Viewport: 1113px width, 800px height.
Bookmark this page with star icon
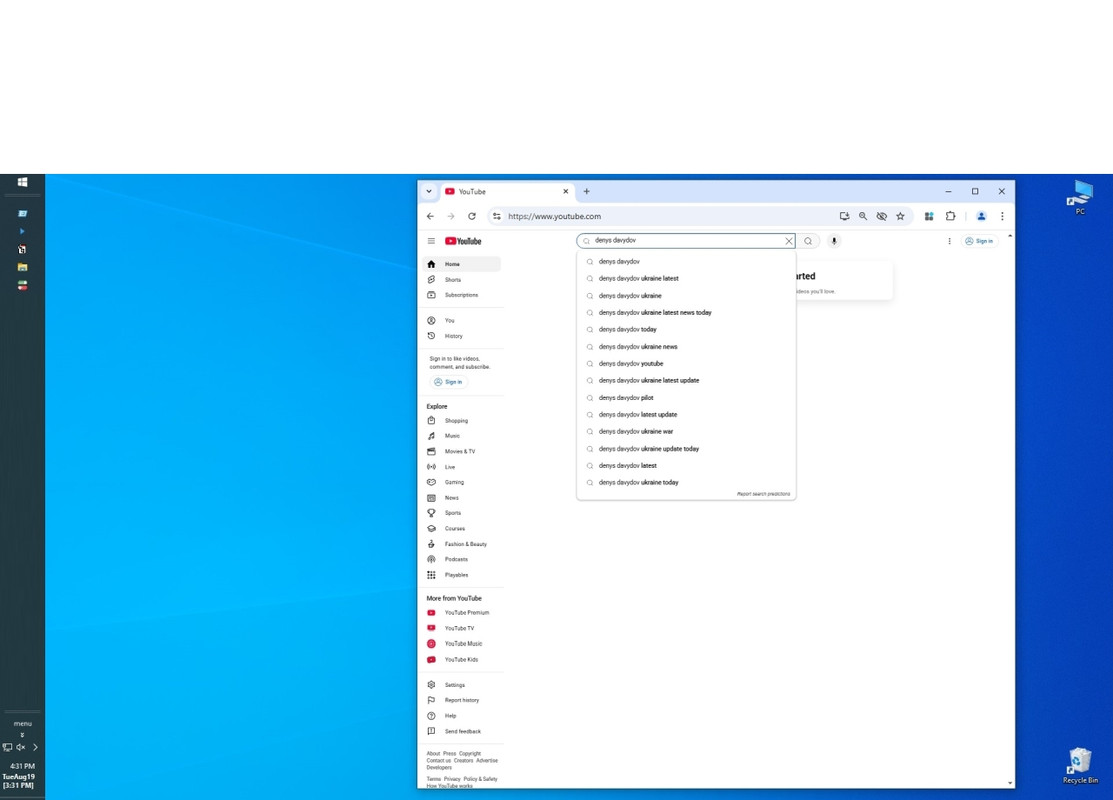coord(900,217)
